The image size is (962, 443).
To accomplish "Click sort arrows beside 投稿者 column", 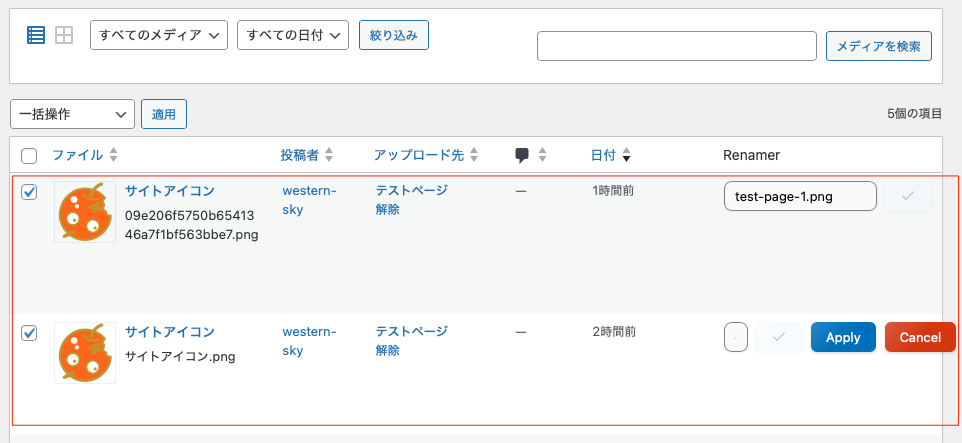I will coord(329,155).
